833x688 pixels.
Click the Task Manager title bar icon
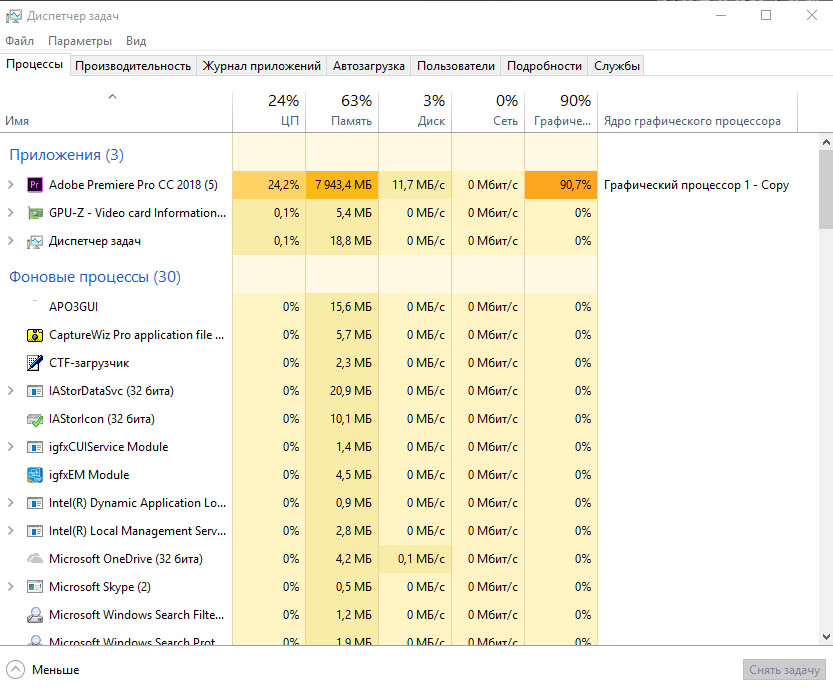tap(14, 16)
